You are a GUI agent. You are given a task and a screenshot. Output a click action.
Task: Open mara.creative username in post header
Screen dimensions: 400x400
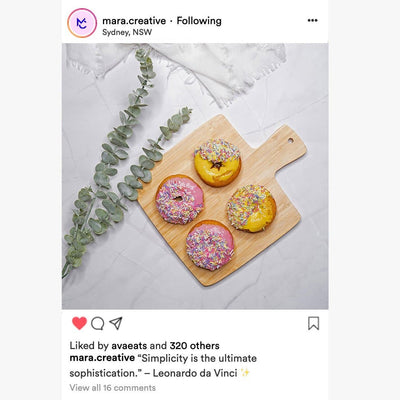click(134, 21)
